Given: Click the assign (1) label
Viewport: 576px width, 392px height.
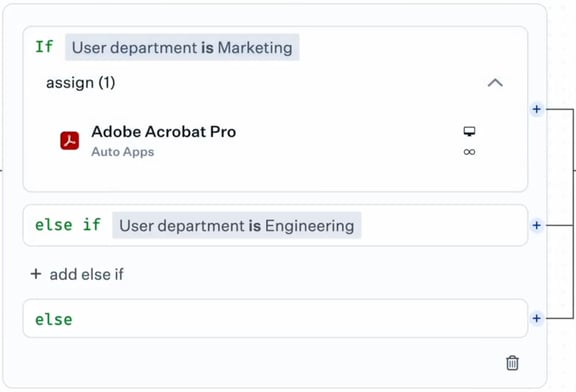Looking at the screenshot, I should click(x=80, y=83).
